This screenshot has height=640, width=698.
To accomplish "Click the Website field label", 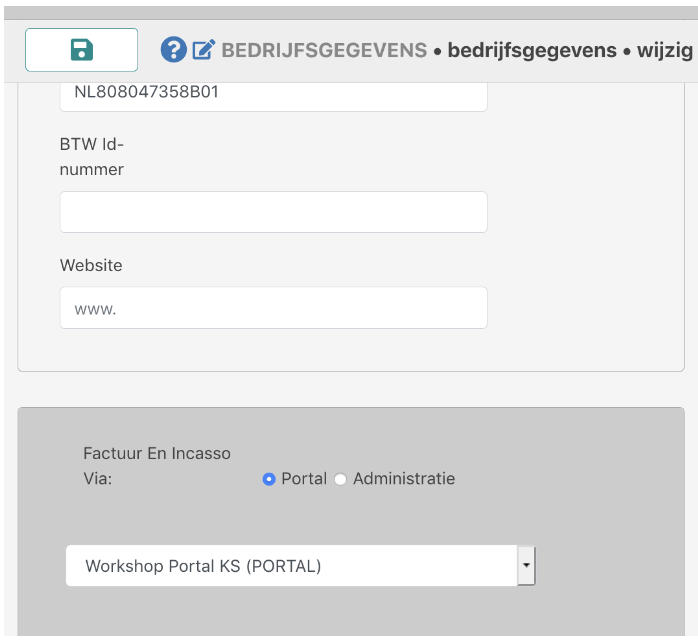I will 91,265.
